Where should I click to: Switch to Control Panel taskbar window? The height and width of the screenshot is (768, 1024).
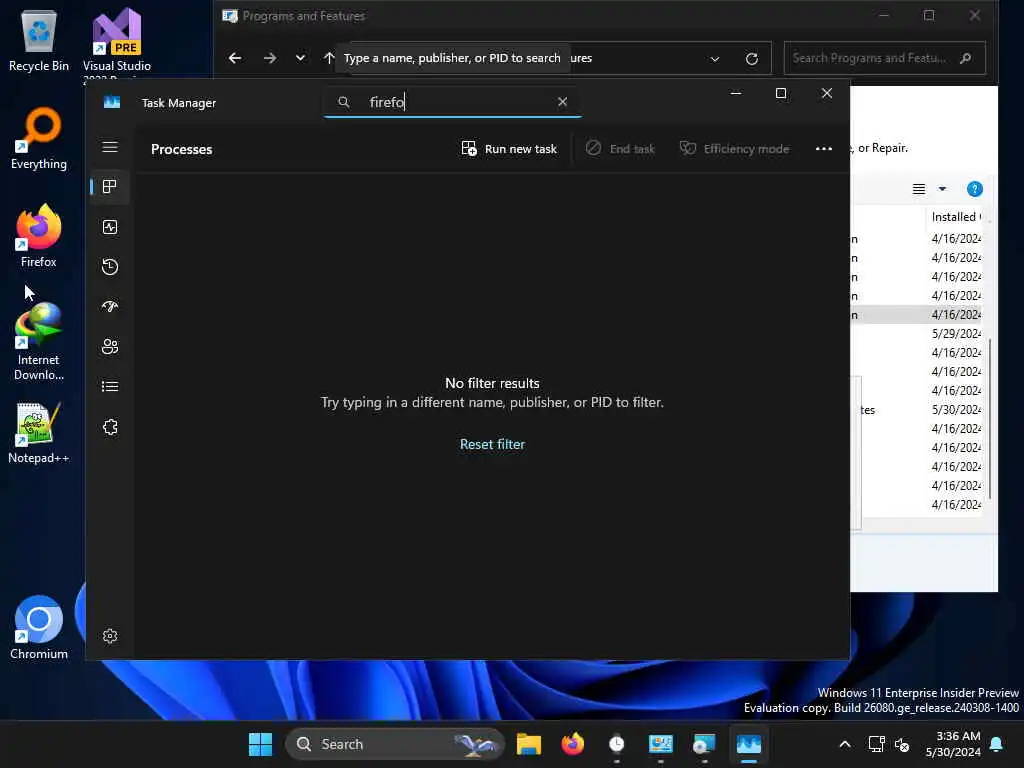point(660,744)
